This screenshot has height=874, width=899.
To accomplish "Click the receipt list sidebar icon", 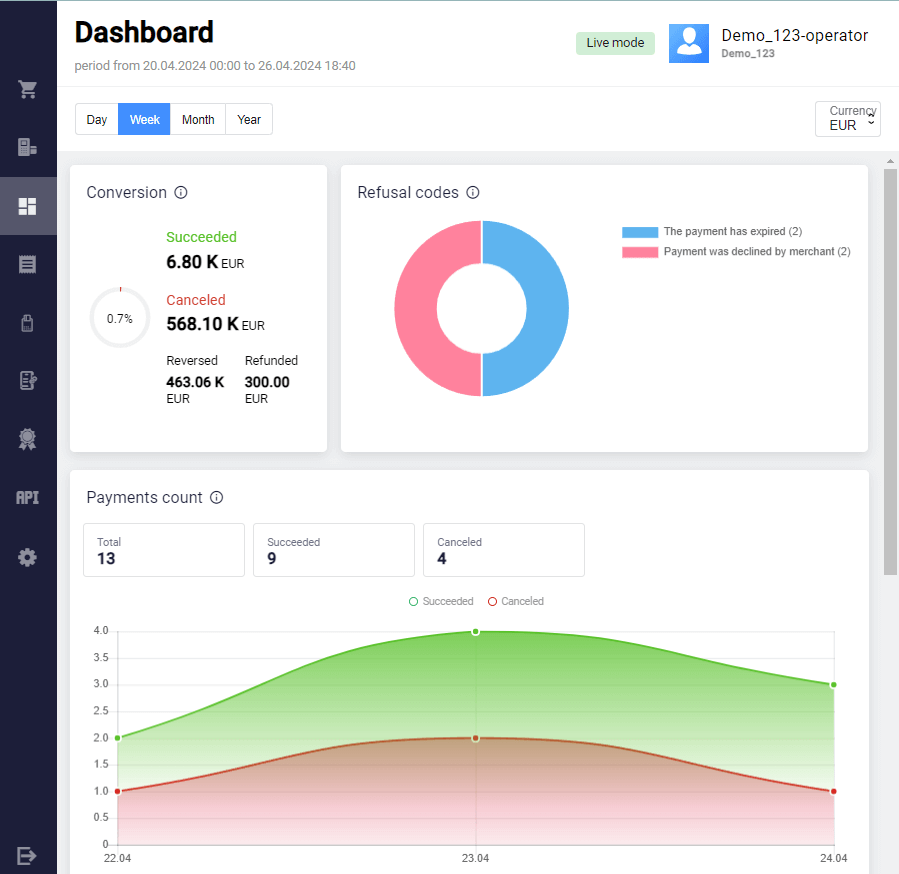I will pyautogui.click(x=28, y=264).
